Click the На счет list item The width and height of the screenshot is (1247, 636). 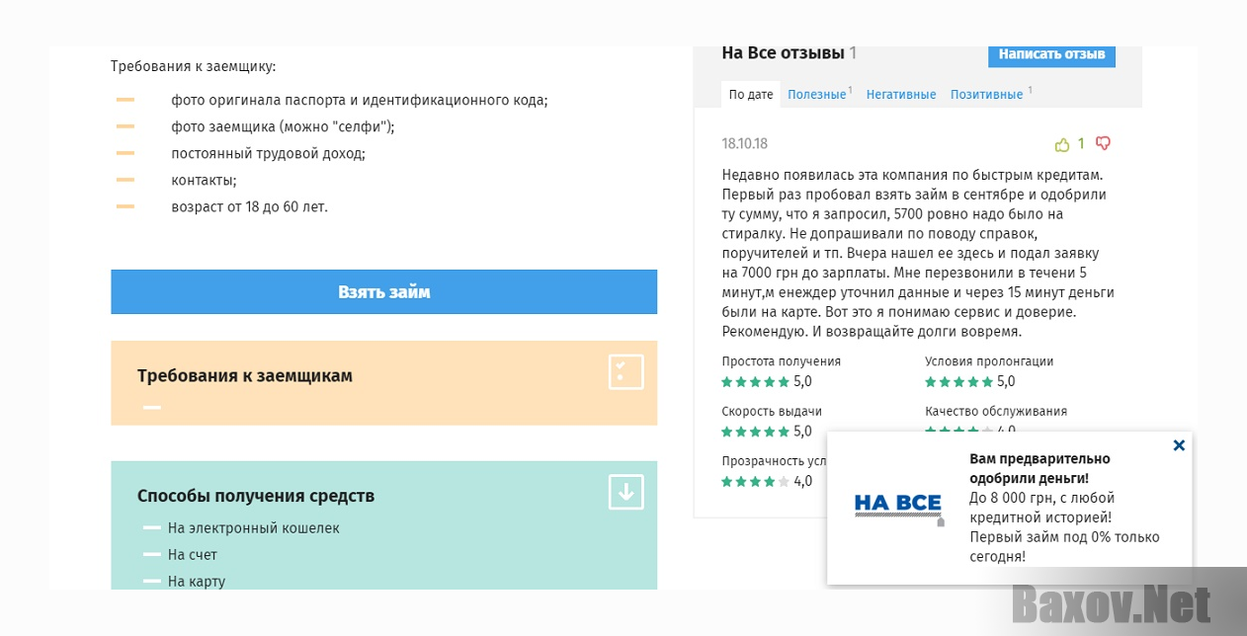click(x=192, y=555)
